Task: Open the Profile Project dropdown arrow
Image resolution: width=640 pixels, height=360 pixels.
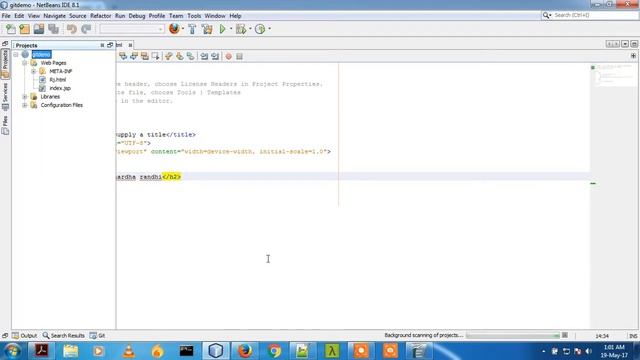Action: (269, 29)
